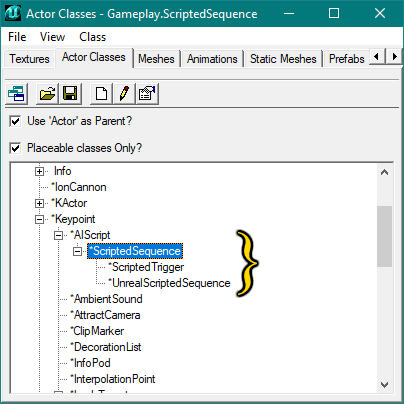
Task: Select AmbientSound class in the tree
Action: click(x=106, y=299)
